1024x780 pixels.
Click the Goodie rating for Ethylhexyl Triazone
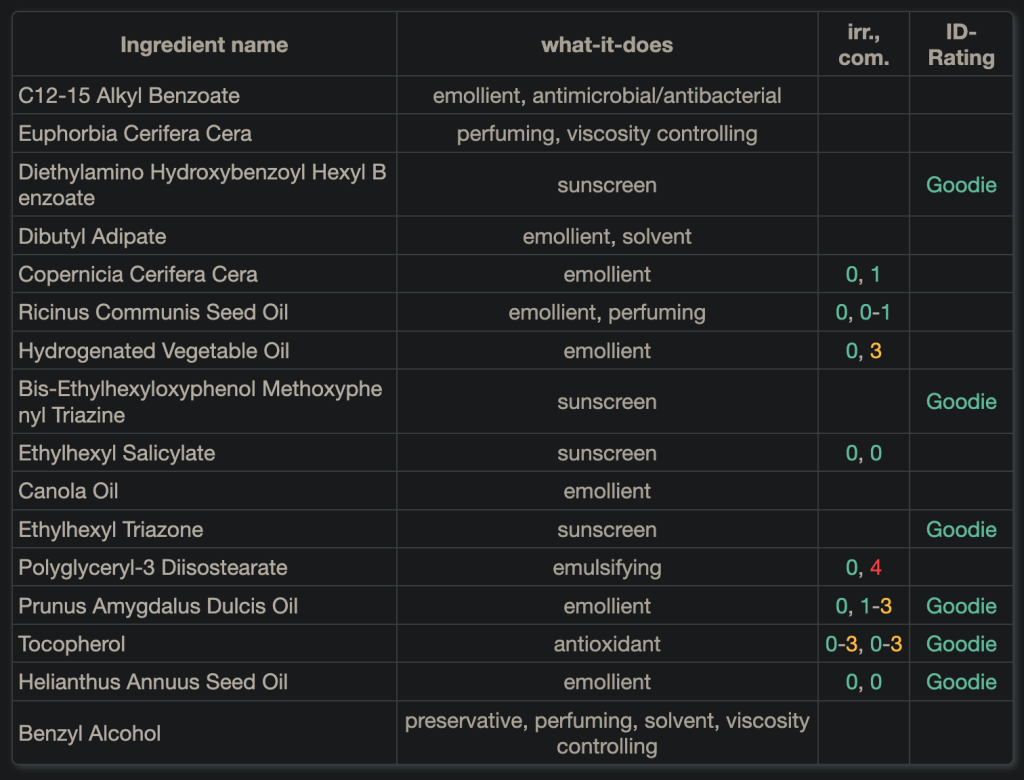coord(961,530)
